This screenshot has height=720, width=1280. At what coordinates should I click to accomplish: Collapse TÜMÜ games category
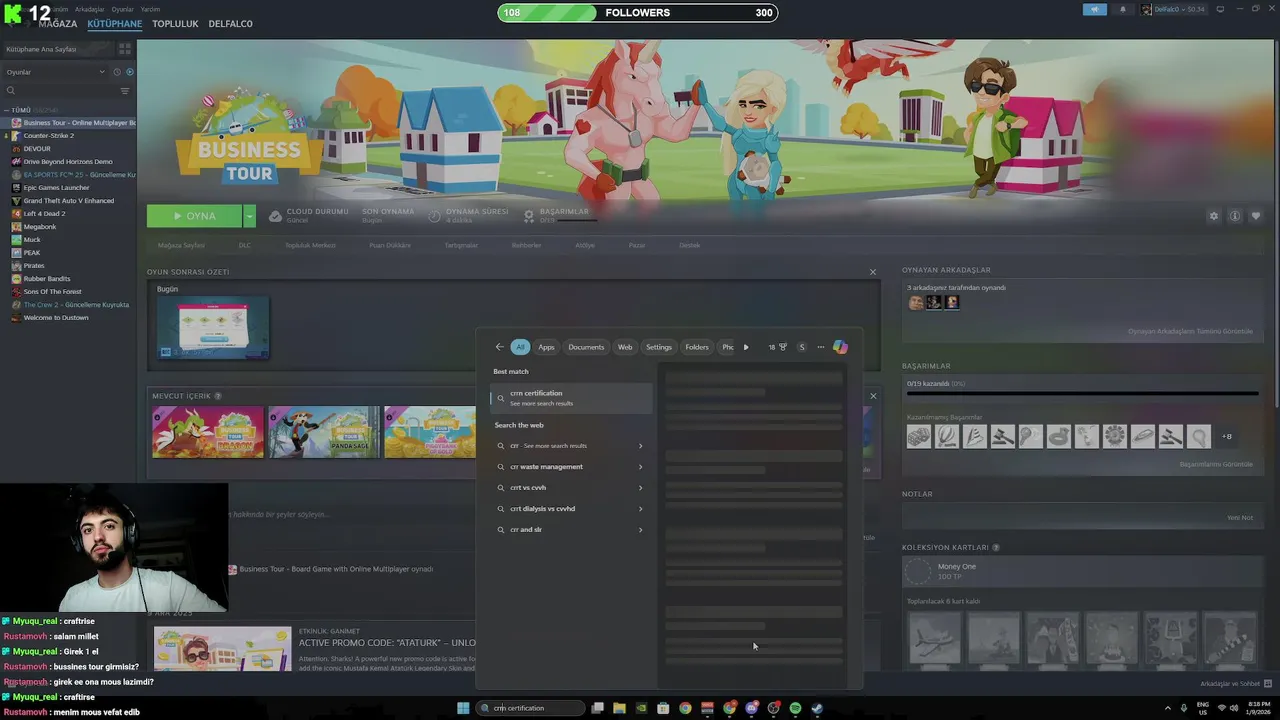point(7,110)
